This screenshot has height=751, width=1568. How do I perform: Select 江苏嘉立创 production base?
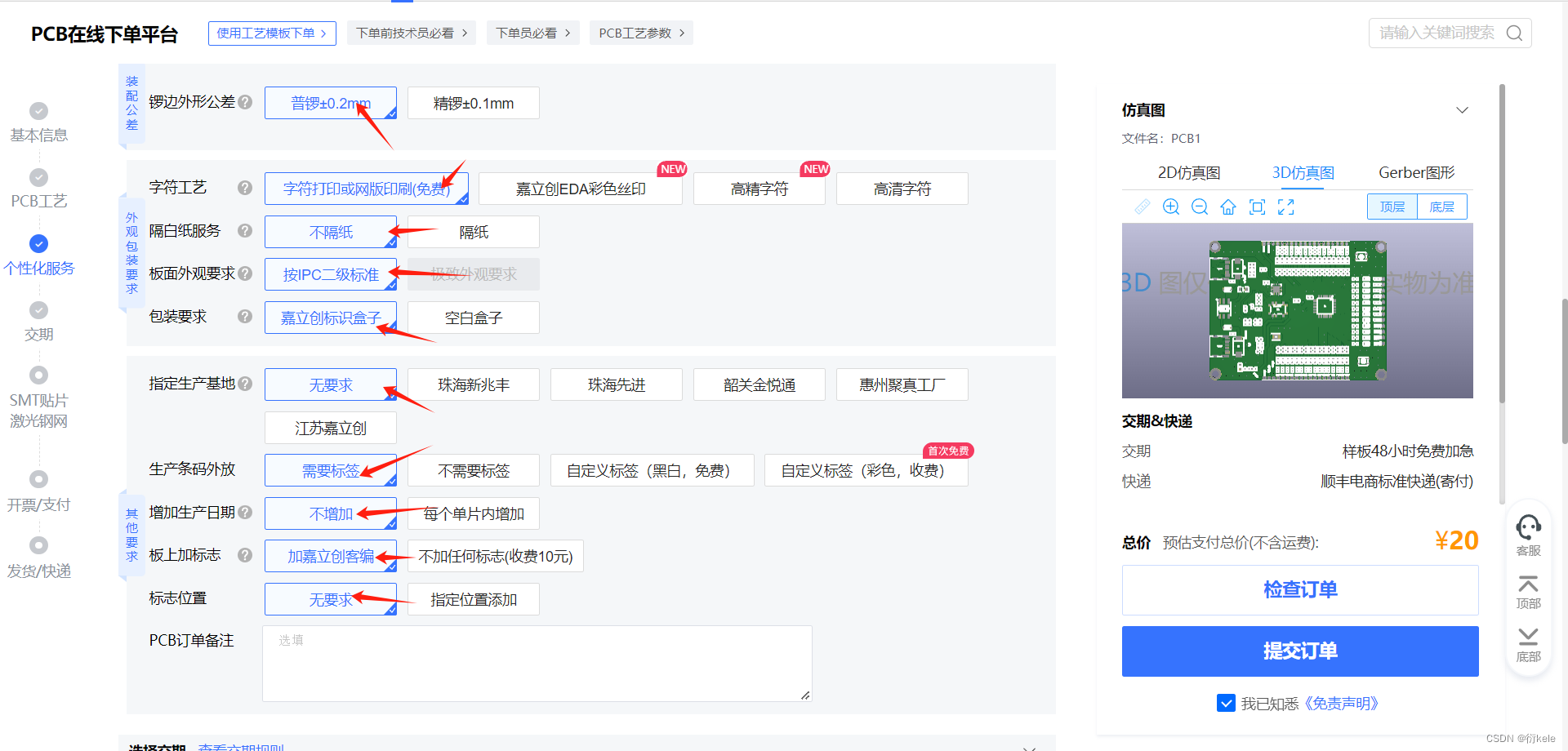click(331, 428)
